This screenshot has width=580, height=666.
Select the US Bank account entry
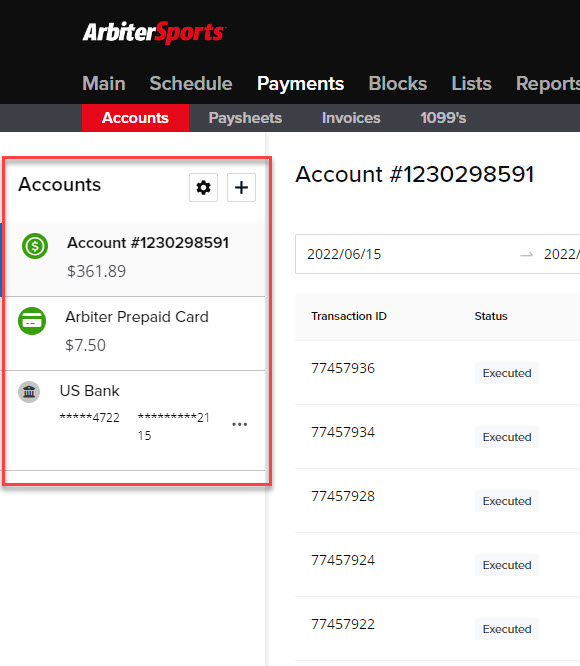pyautogui.click(x=135, y=420)
